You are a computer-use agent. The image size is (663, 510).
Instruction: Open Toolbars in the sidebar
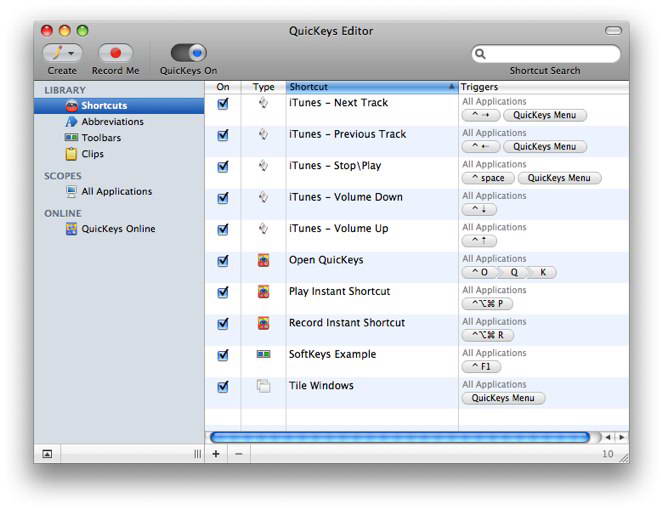101,138
